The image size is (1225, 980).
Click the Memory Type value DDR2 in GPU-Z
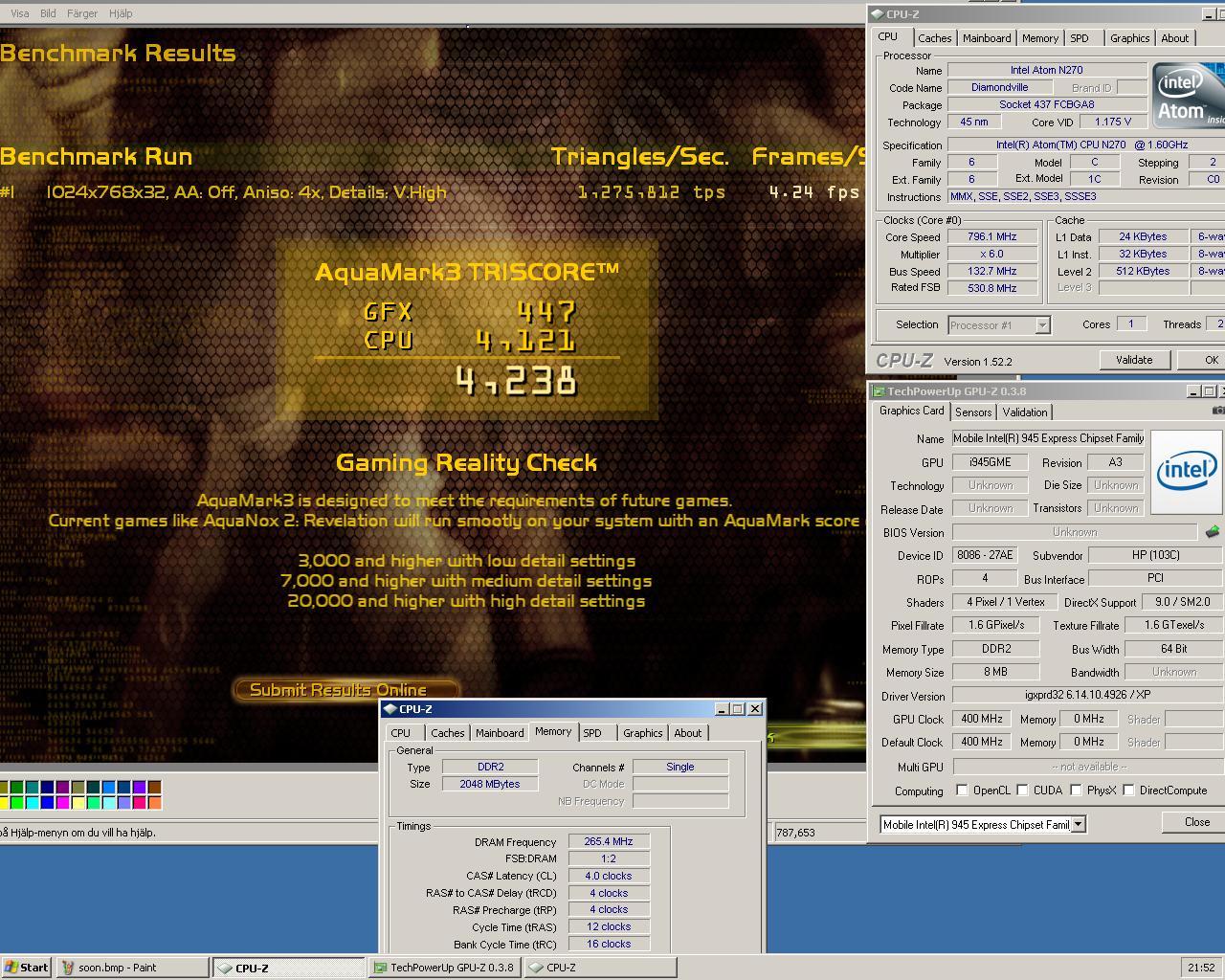tap(995, 649)
